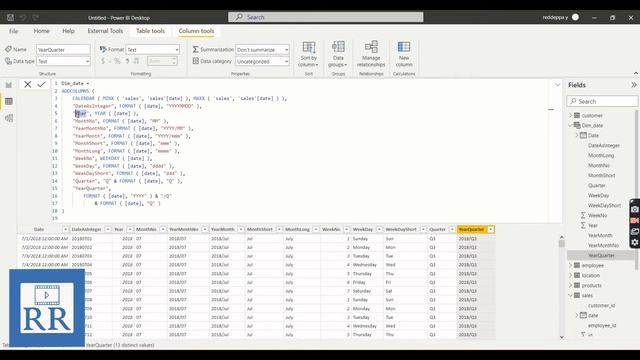Image resolution: width=640 pixels, height=360 pixels.
Task: Click the Fields pane vertical scrollbar
Action: tap(637, 190)
